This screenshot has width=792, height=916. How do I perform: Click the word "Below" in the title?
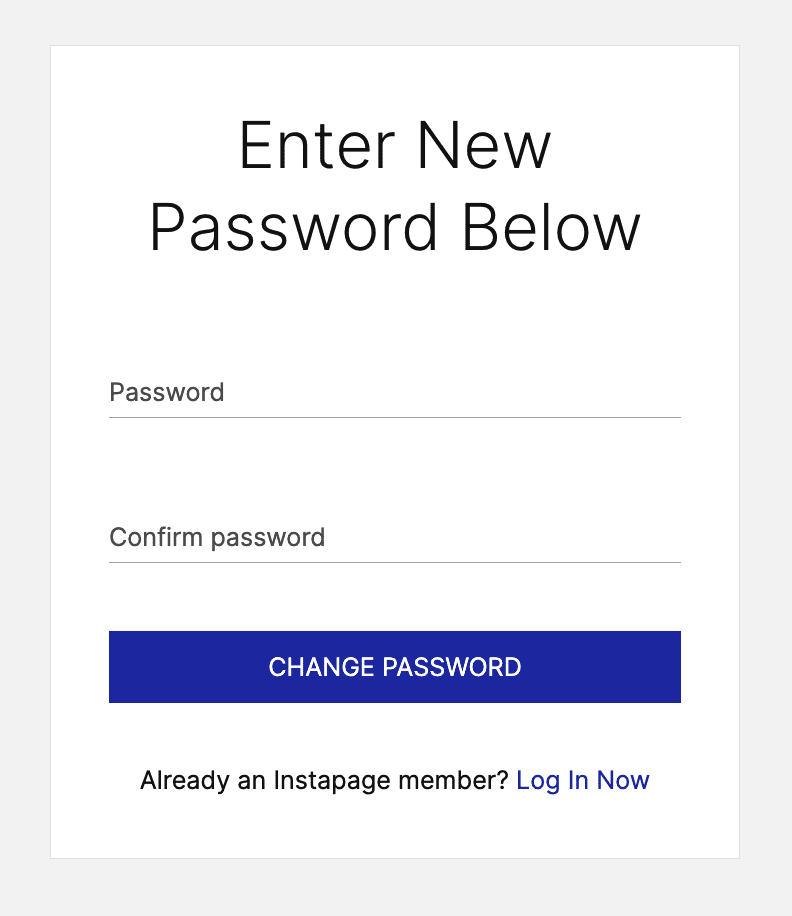tap(552, 228)
